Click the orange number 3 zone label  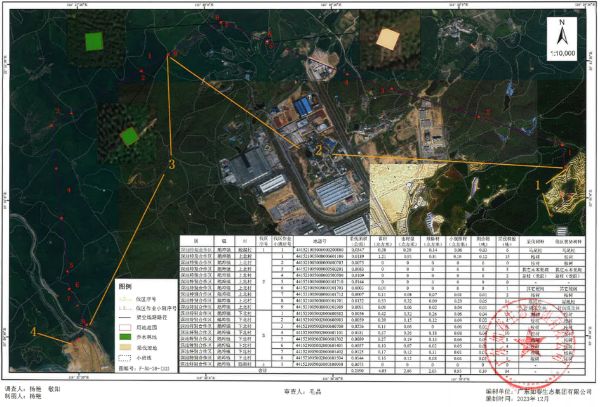tap(172, 163)
